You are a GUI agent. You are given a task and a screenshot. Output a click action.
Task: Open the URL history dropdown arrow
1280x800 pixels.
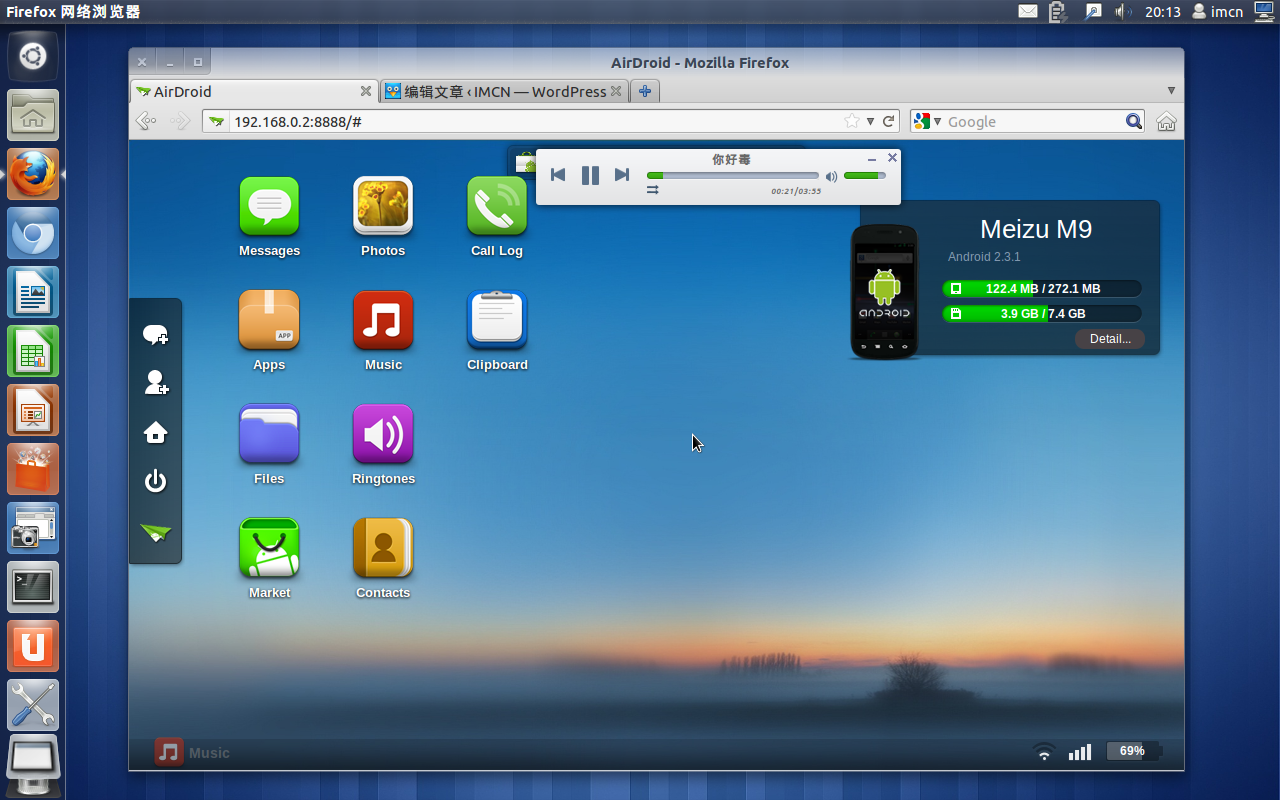pyautogui.click(x=871, y=121)
